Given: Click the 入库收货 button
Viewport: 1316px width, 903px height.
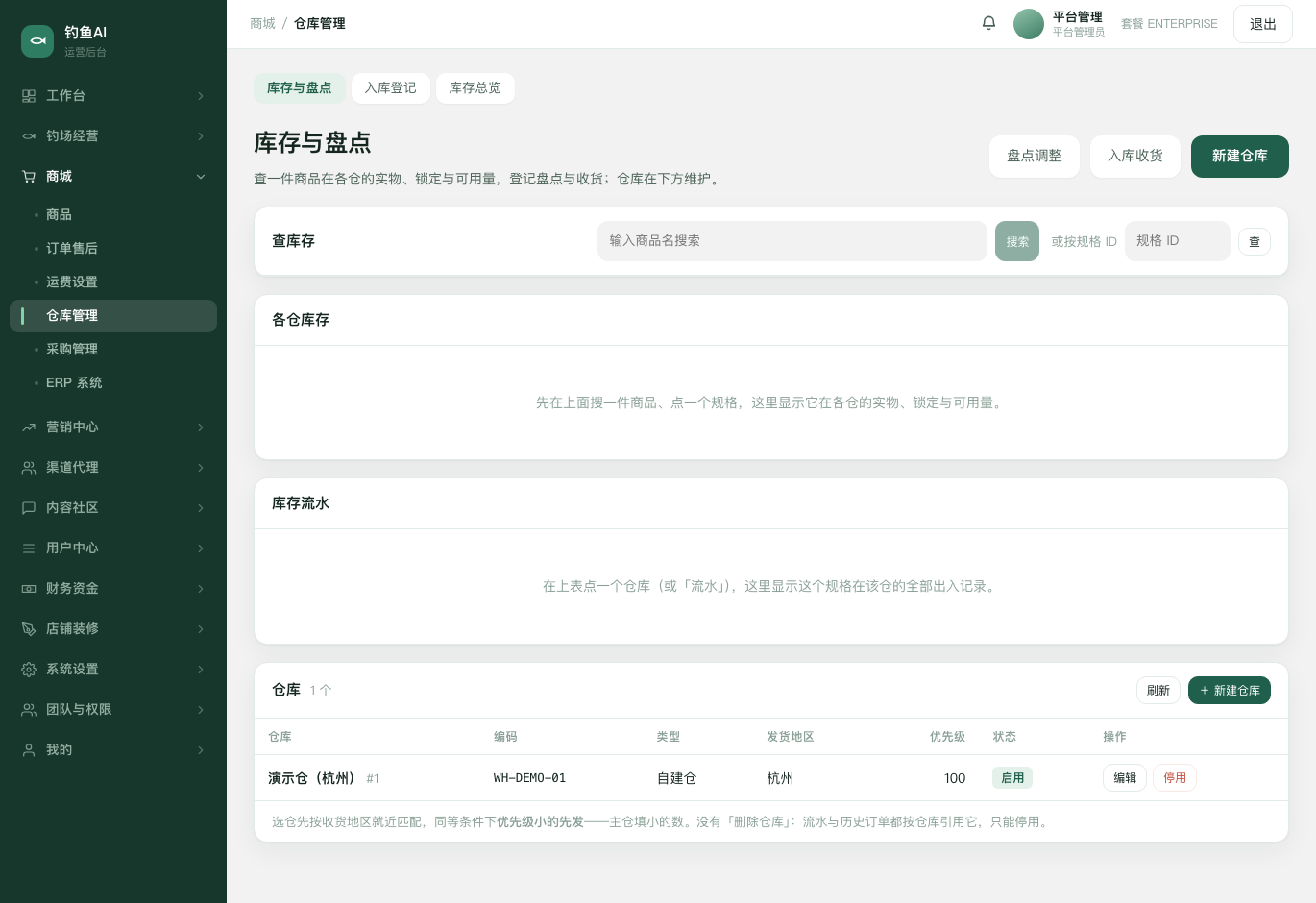Looking at the screenshot, I should pyautogui.click(x=1135, y=157).
